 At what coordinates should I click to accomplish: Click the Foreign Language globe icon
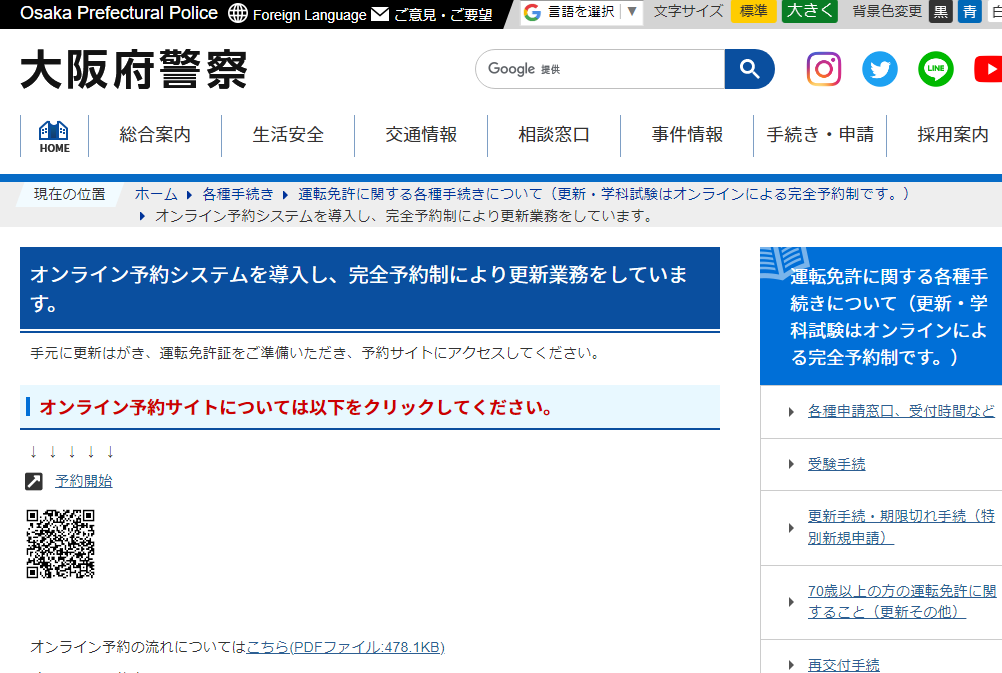click(x=236, y=14)
